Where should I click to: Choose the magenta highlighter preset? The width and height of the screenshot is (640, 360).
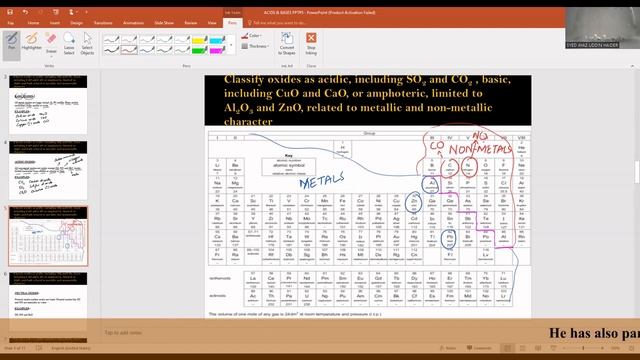pos(217,50)
